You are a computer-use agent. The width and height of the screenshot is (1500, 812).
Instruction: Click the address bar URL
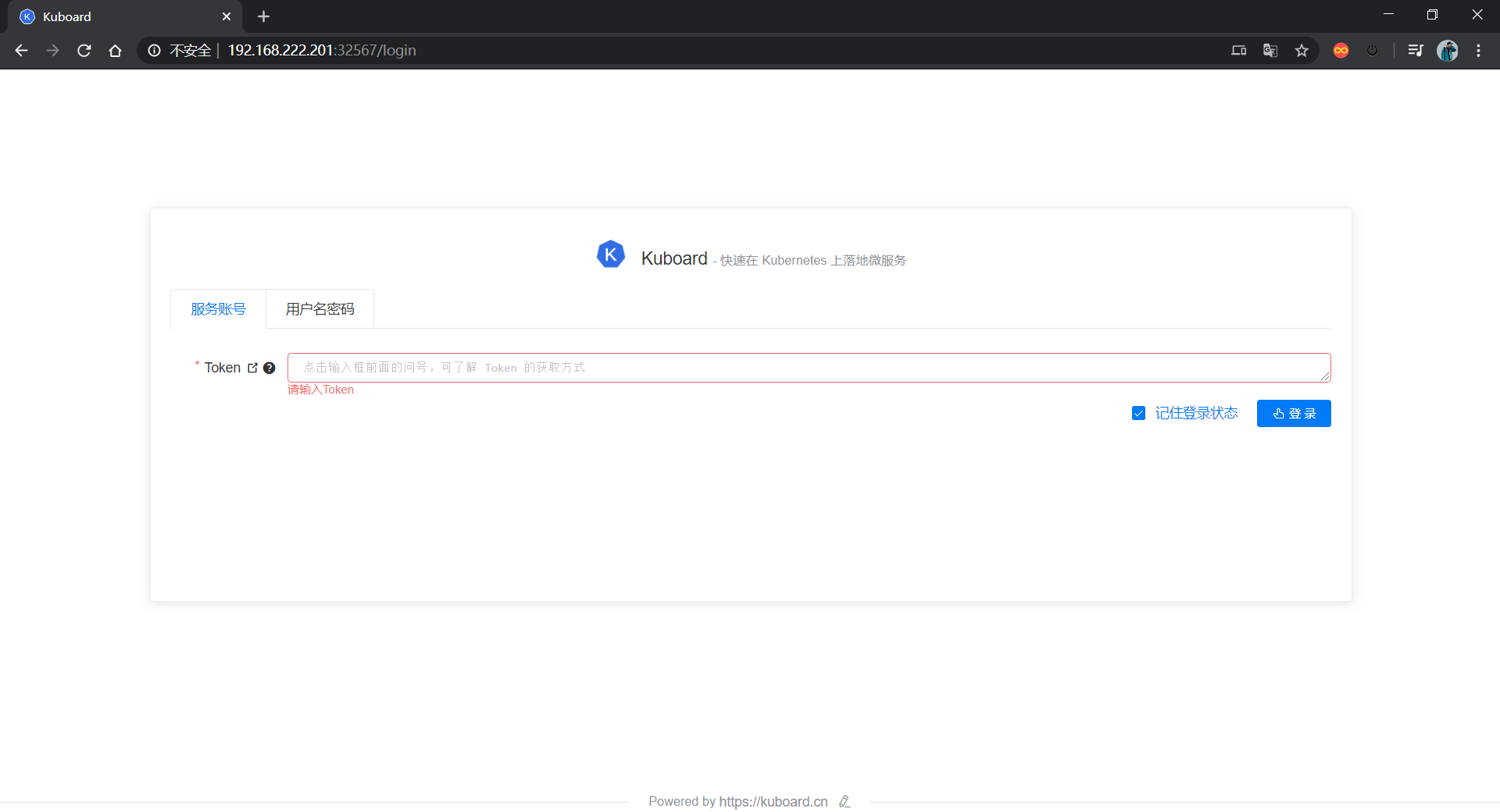tap(322, 51)
